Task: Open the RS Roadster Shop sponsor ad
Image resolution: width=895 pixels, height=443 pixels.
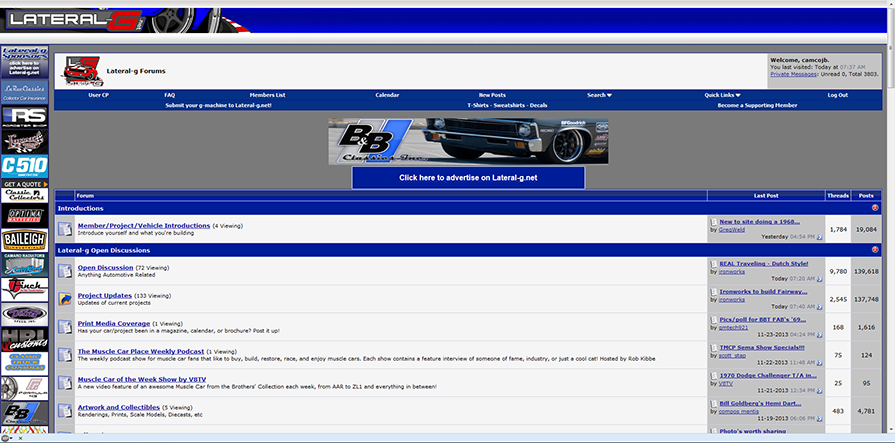Action: pos(25,116)
